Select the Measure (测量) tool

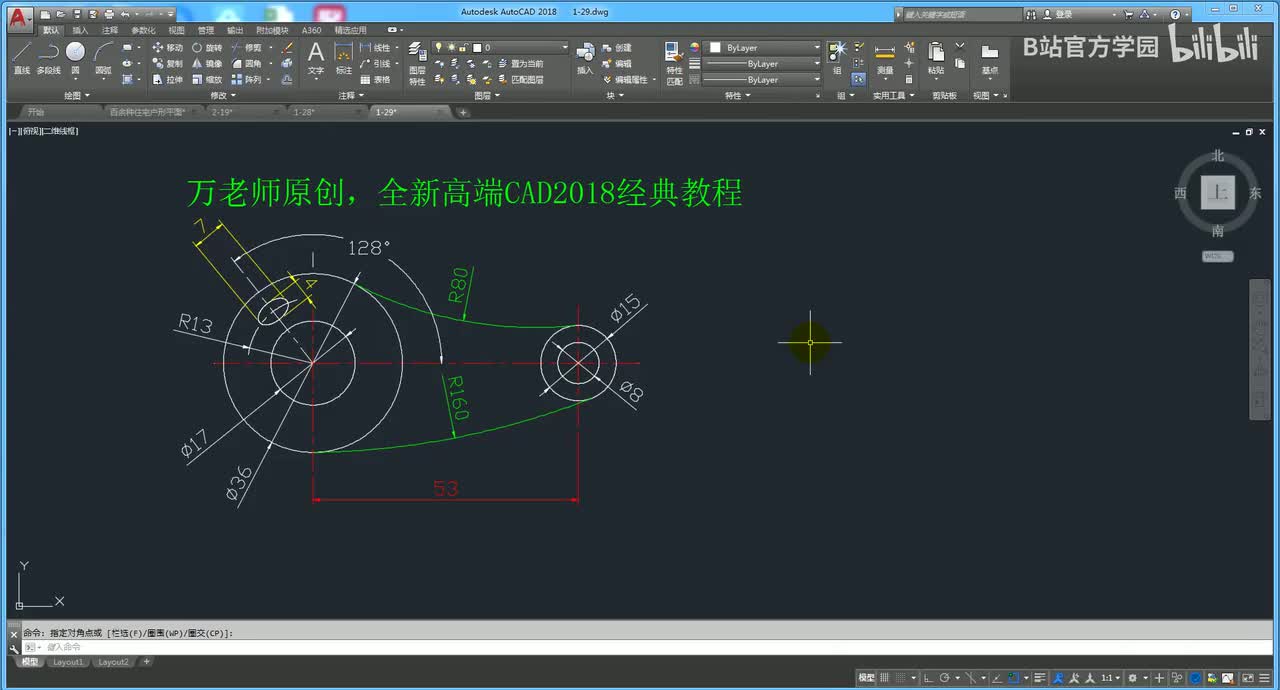coord(885,58)
